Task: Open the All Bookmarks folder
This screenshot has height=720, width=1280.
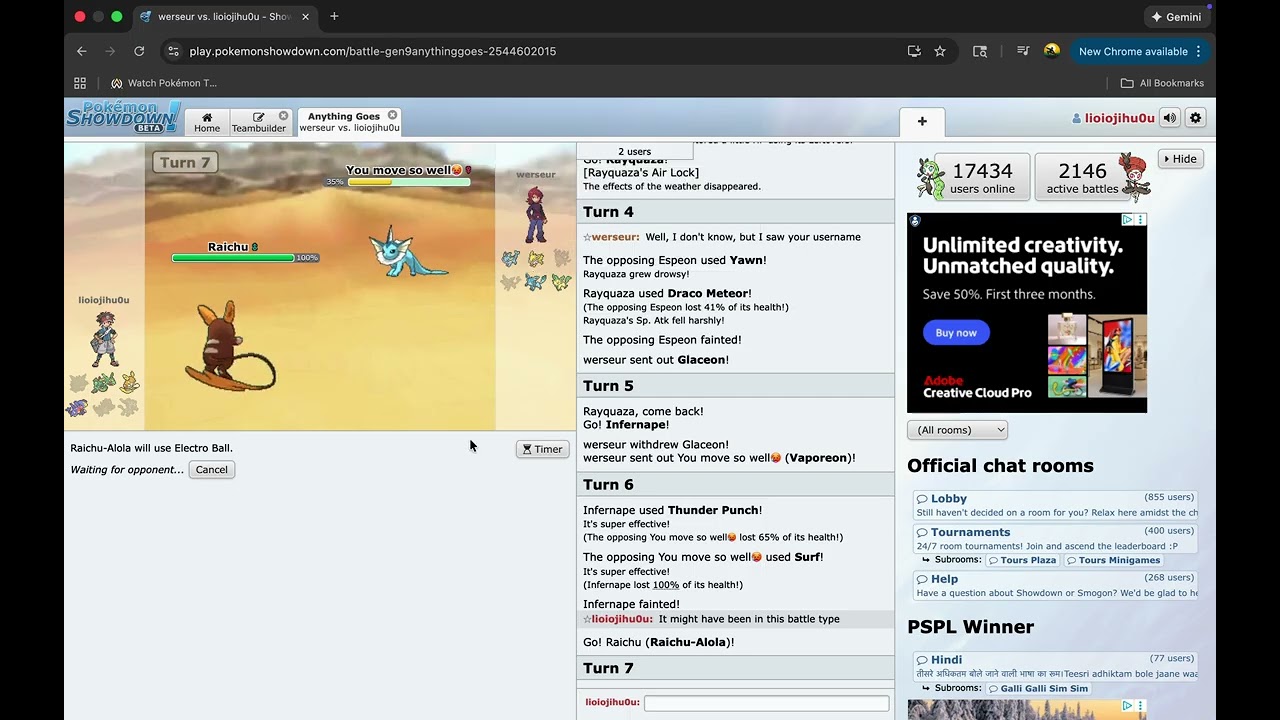Action: click(1162, 83)
